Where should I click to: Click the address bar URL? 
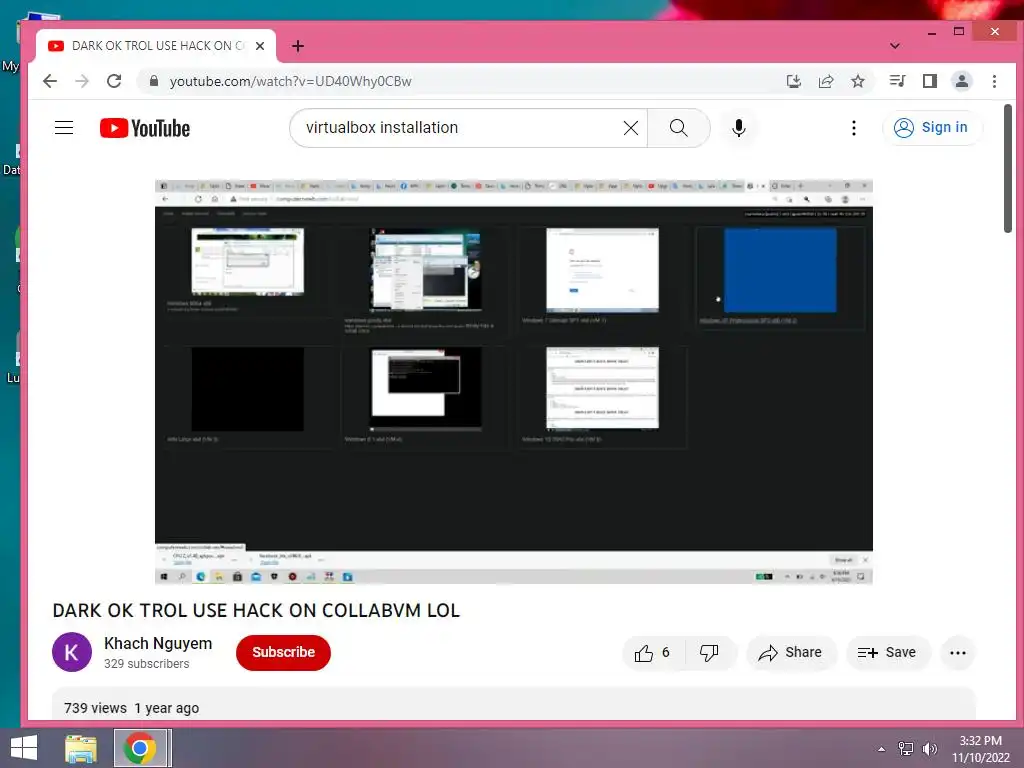(x=291, y=82)
